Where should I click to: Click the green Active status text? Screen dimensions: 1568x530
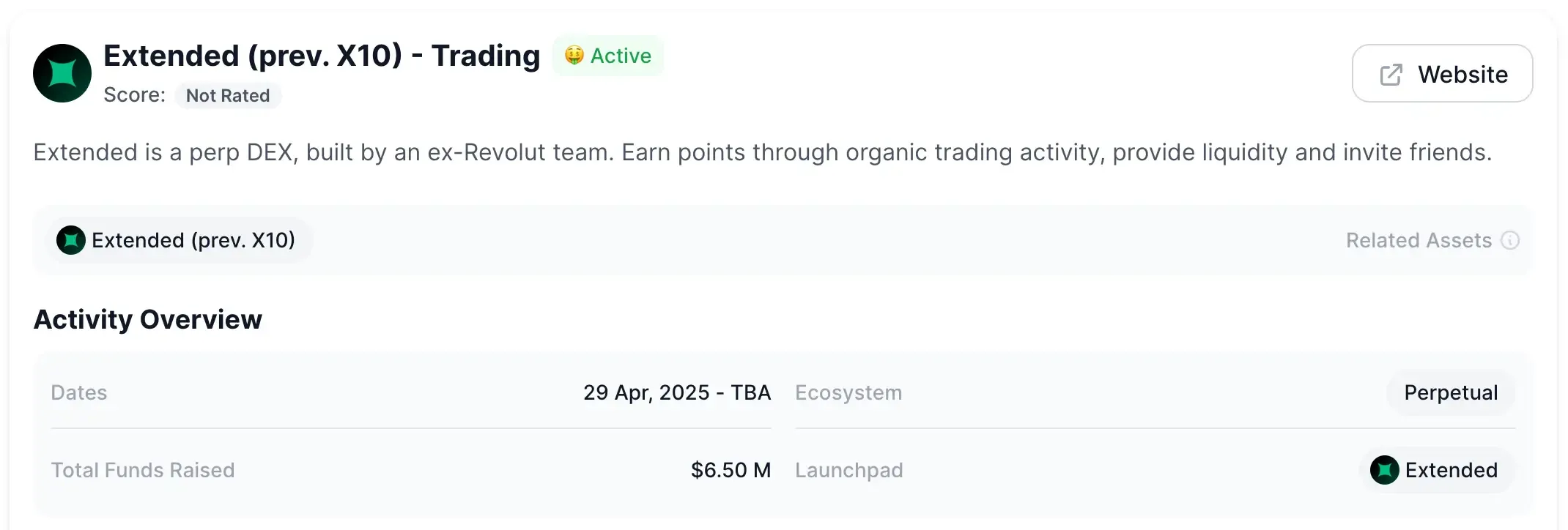621,56
